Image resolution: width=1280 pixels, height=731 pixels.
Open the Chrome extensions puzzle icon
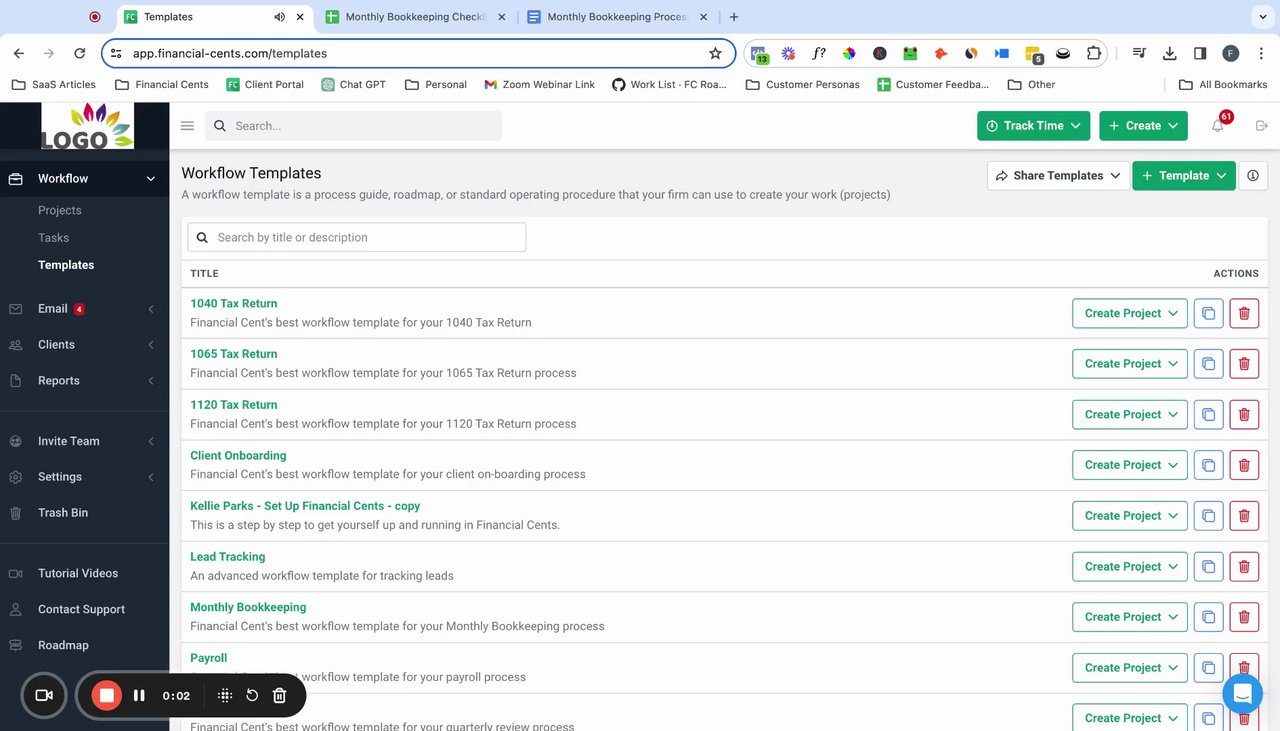tap(1094, 53)
